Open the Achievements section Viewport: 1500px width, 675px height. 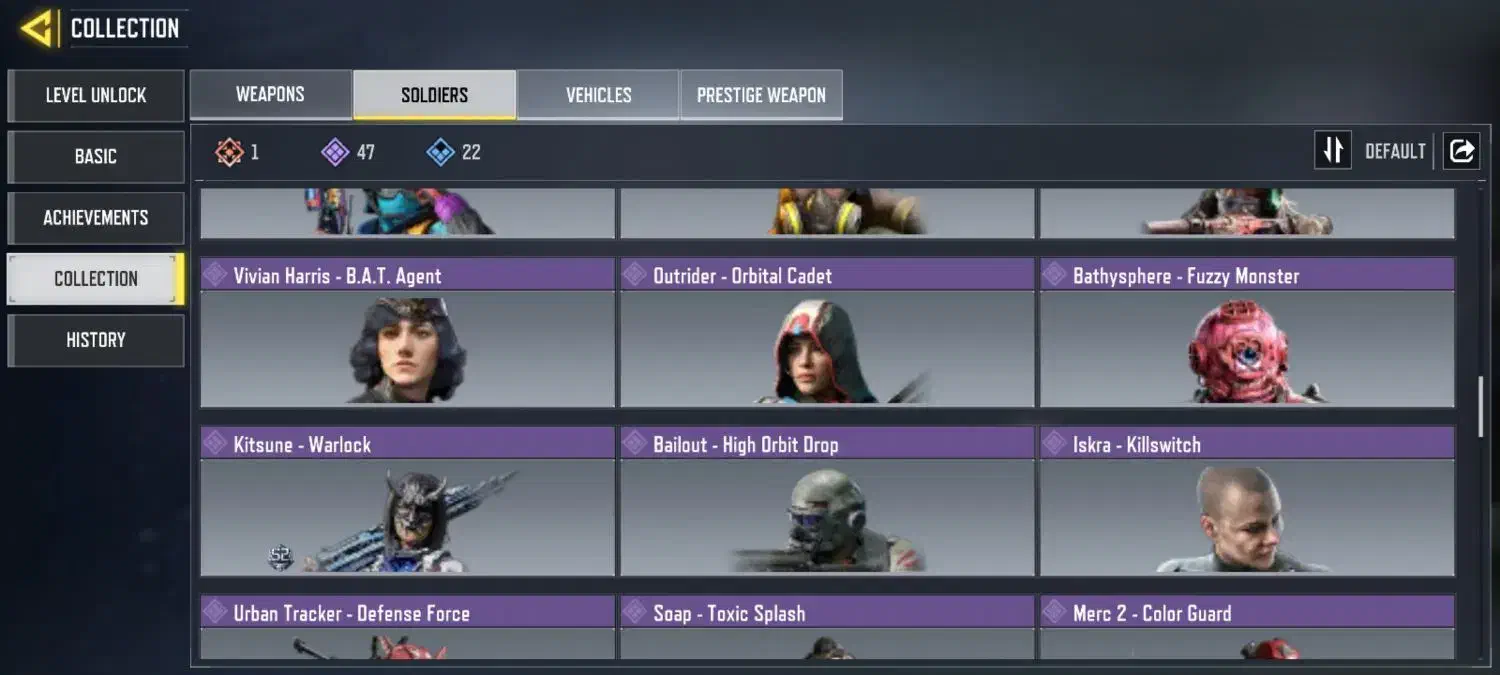(96, 218)
